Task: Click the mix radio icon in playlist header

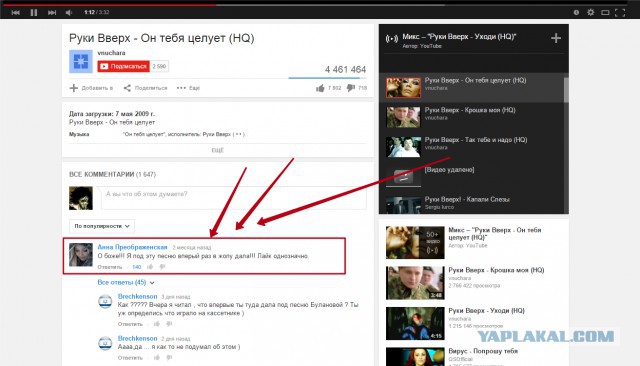Action: tap(392, 39)
